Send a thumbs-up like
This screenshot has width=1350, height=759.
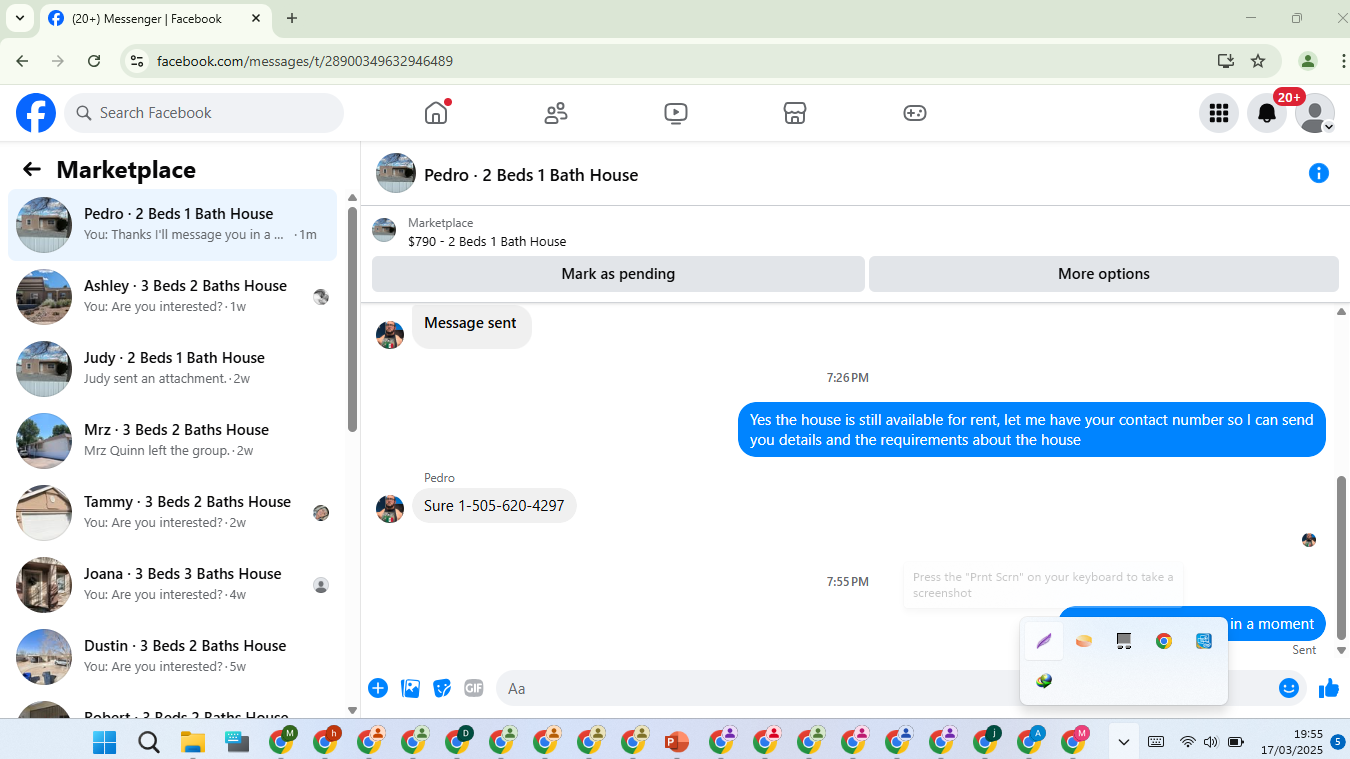point(1329,688)
